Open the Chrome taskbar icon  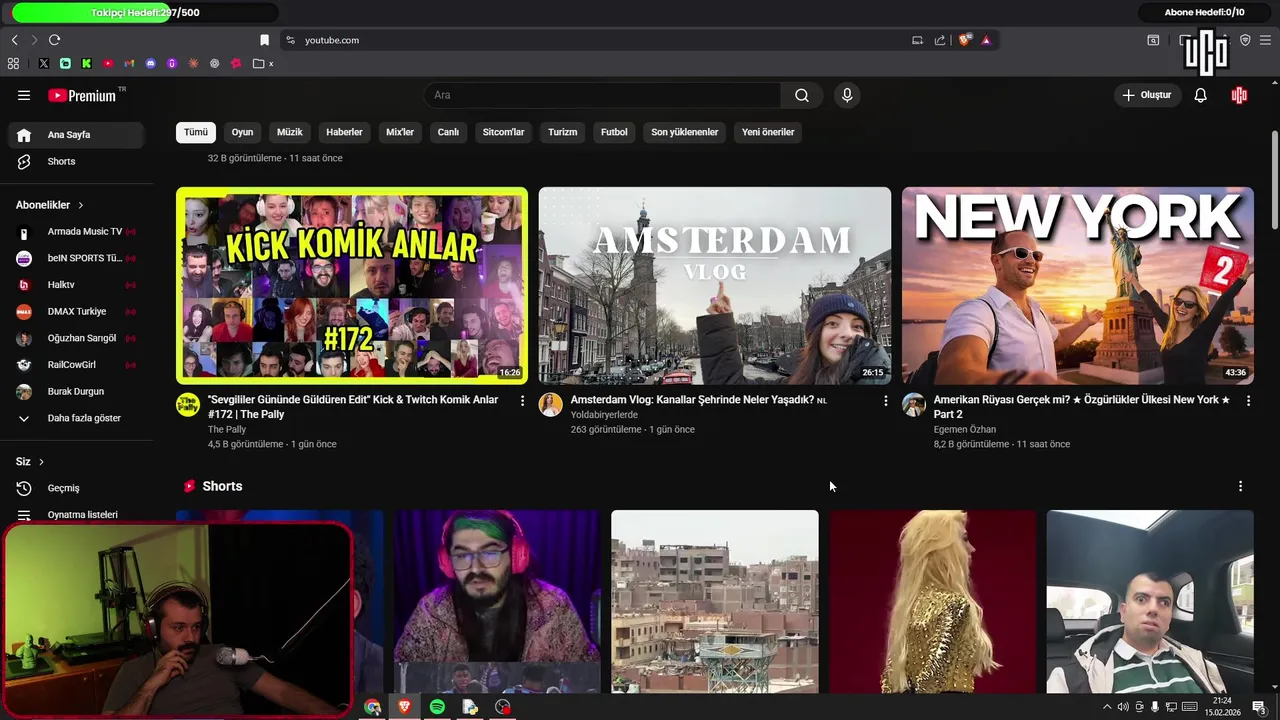point(372,707)
